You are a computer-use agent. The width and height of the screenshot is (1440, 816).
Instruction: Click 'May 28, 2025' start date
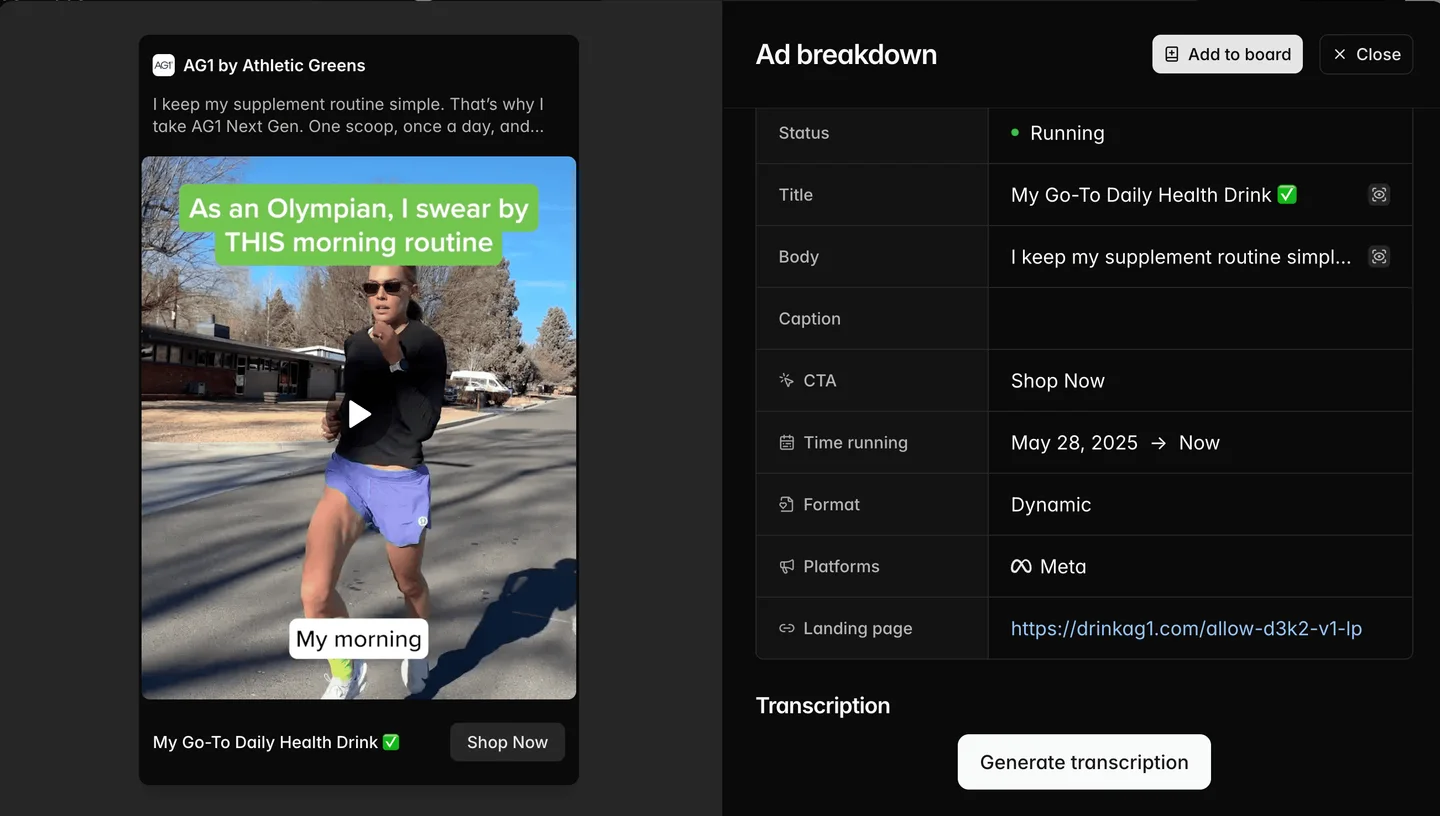pyautogui.click(x=1074, y=443)
